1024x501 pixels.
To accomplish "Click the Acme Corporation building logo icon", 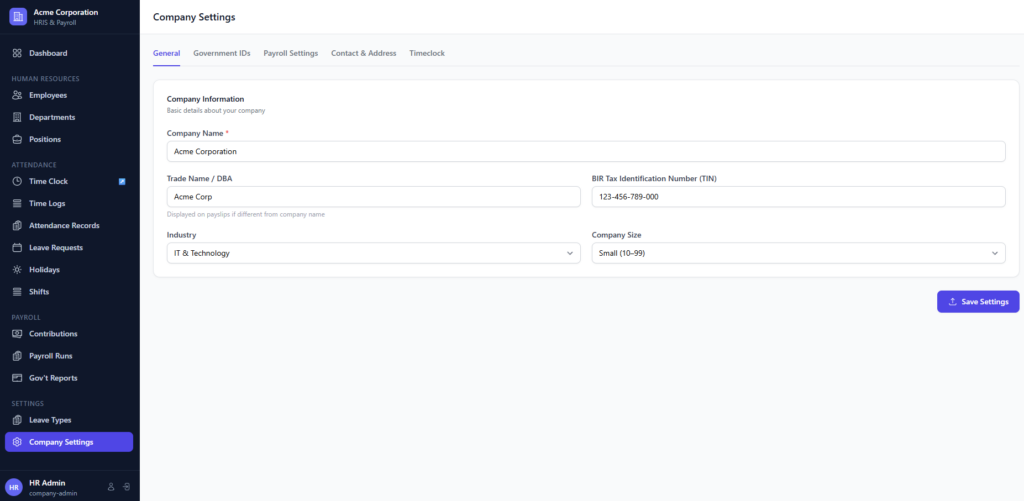I will click(x=17, y=17).
